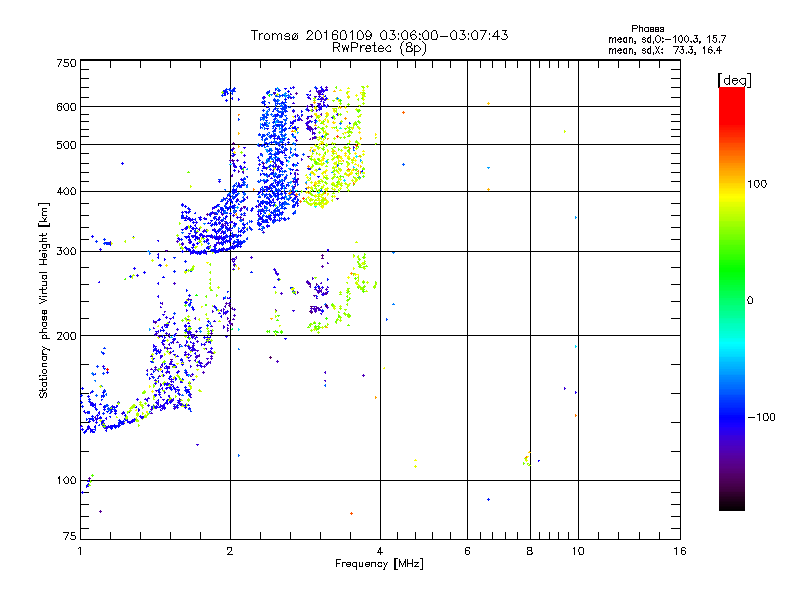Click the yellow-green point cluster near 8 MHz

(x=527, y=460)
